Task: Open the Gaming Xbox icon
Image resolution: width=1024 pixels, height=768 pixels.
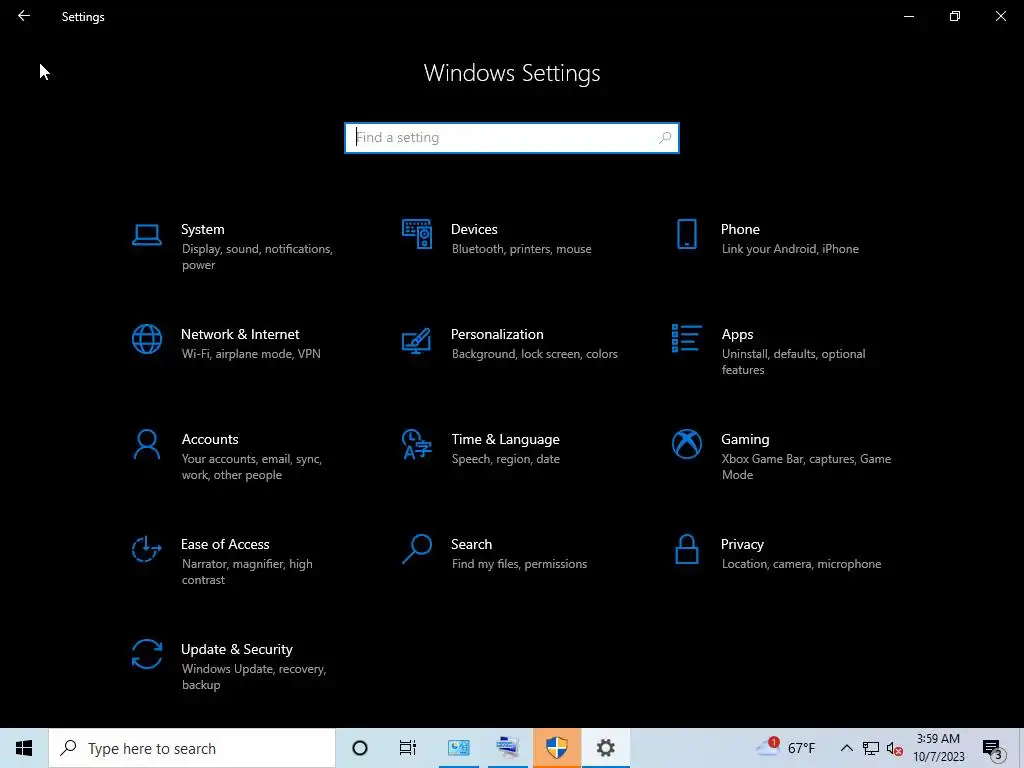Action: 686,444
